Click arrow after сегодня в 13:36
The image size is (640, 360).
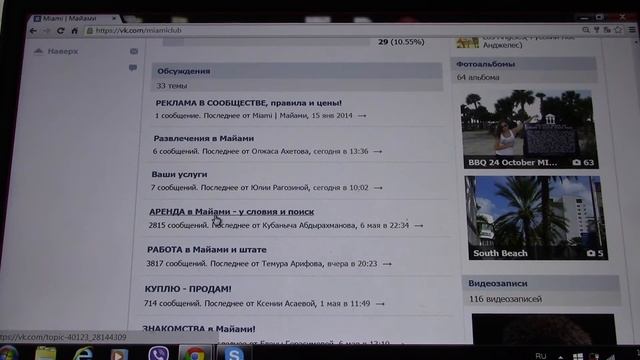click(378, 151)
